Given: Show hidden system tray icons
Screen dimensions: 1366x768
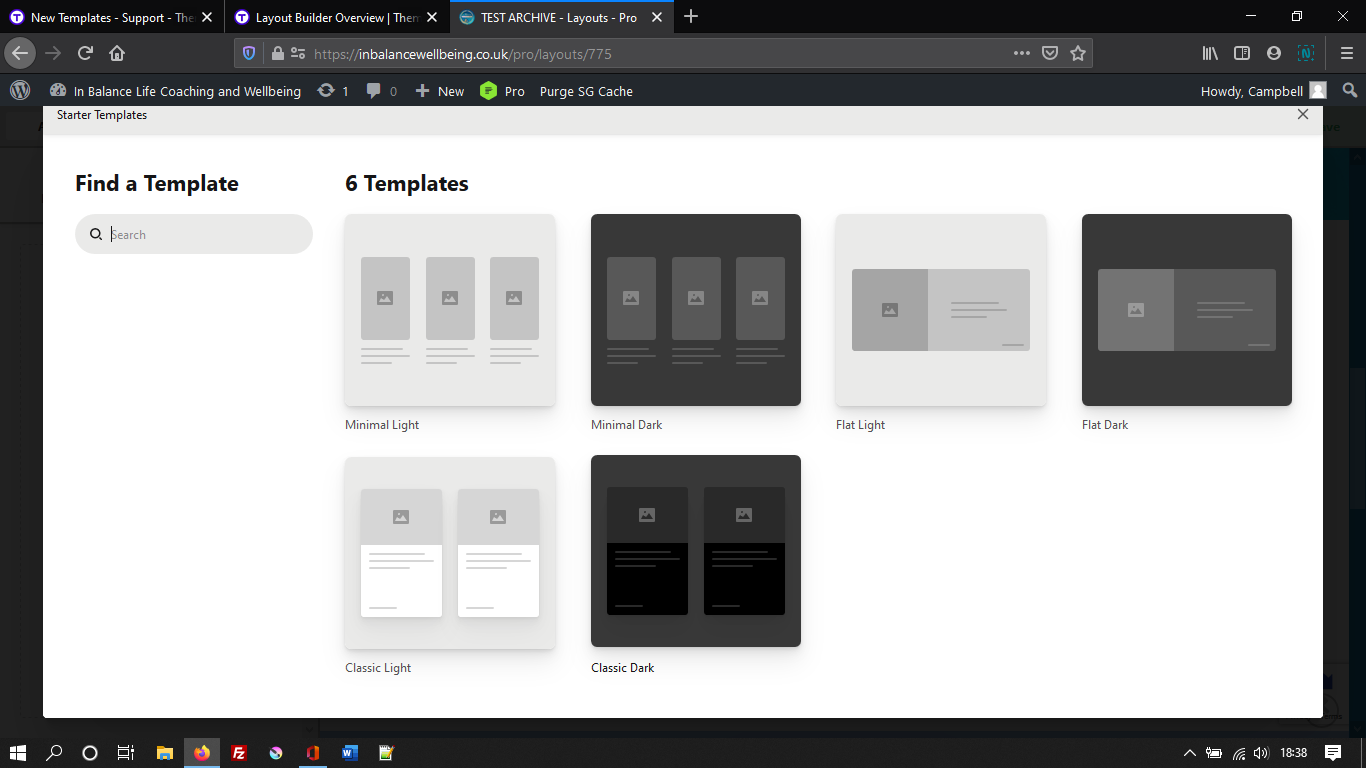Looking at the screenshot, I should [x=1189, y=753].
